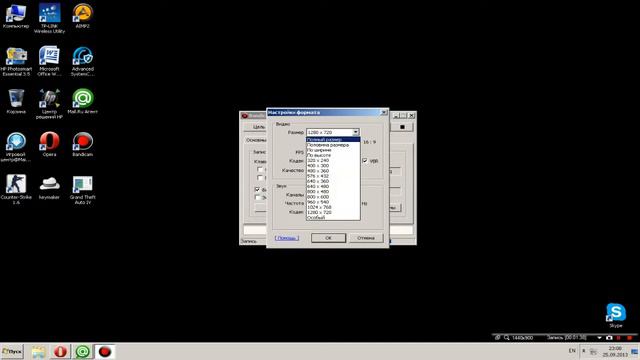Choose Особый at bottom of size list

tap(333, 218)
